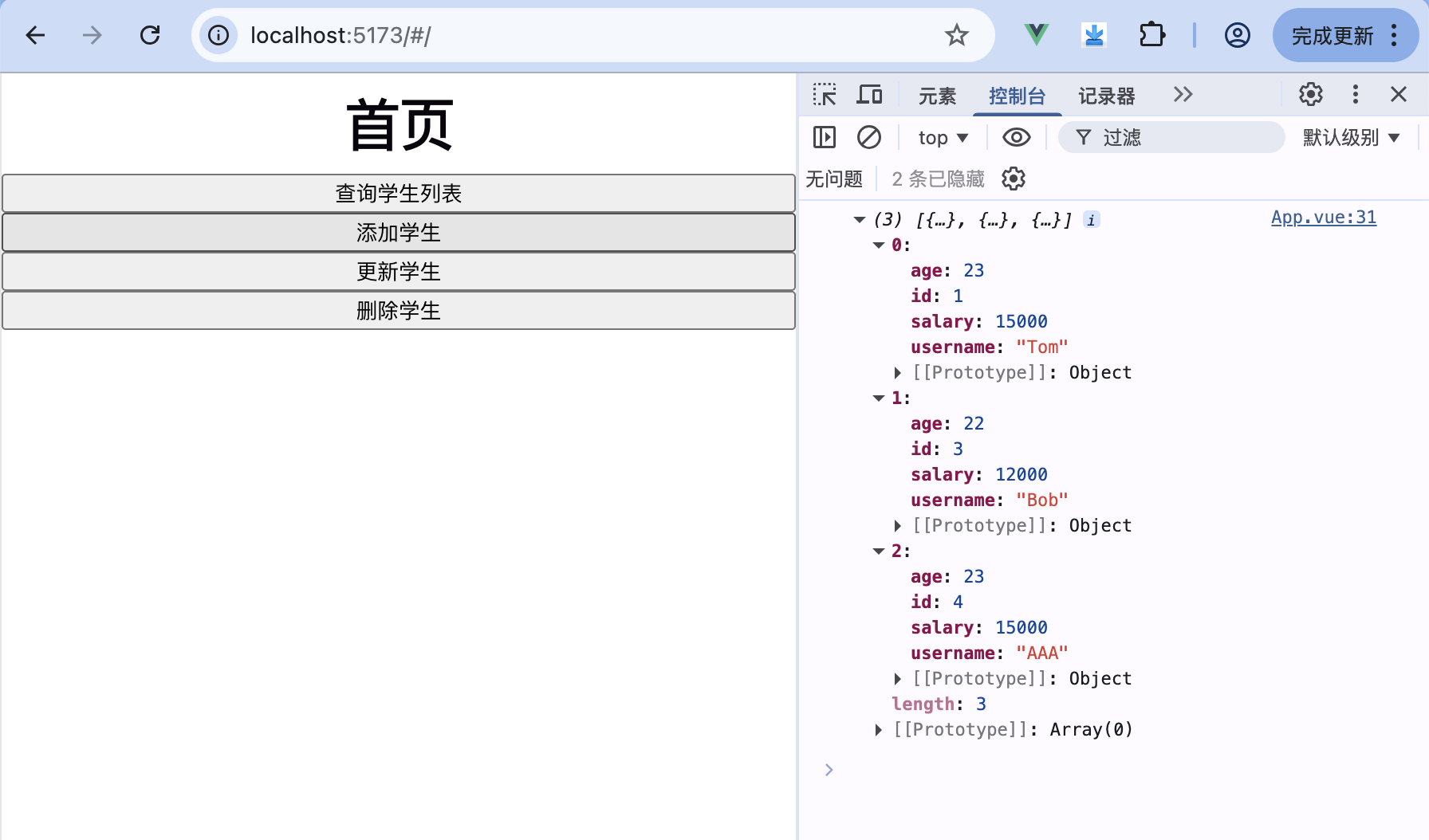Open the top context dropdown
1429x840 pixels.
click(943, 138)
